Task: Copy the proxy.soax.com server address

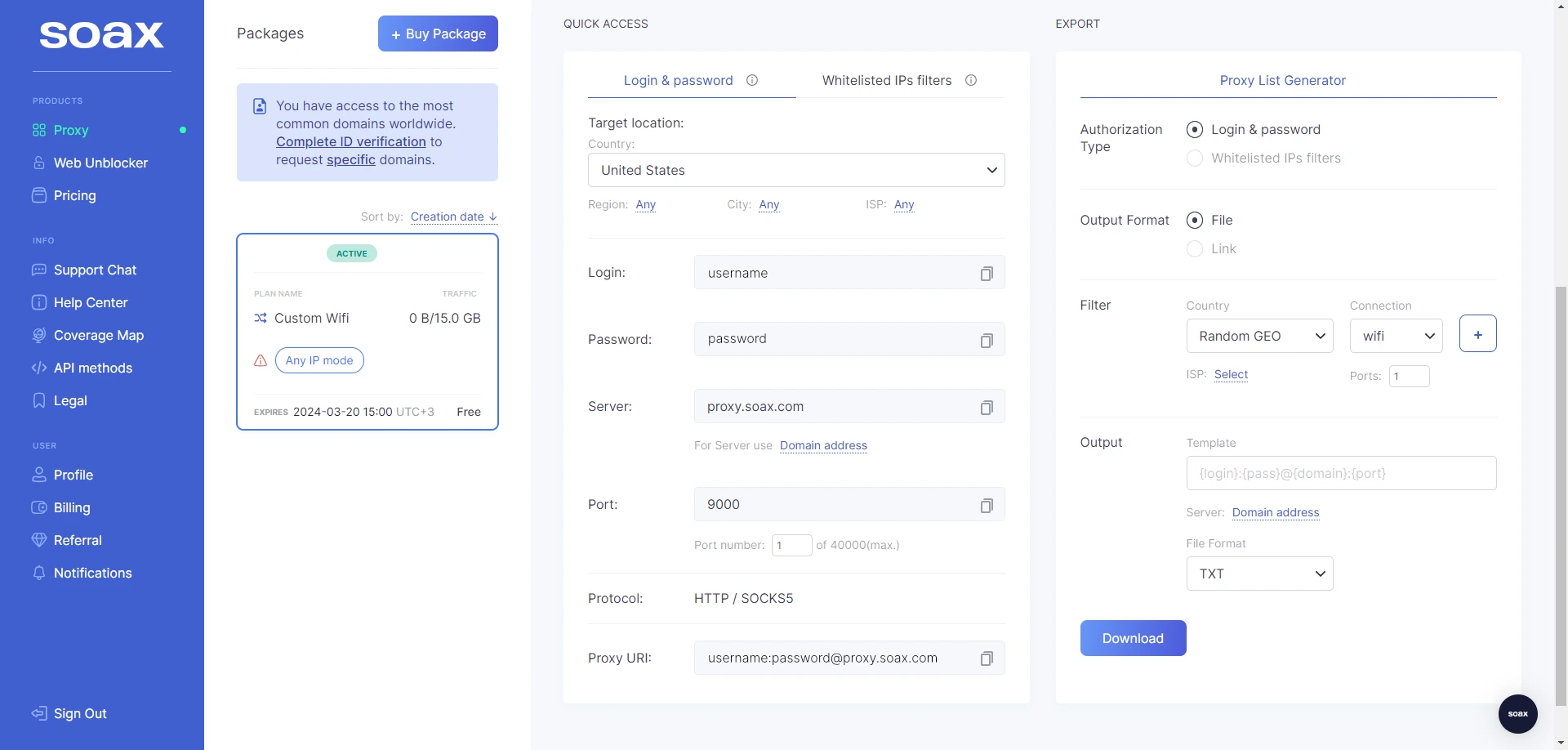Action: pyautogui.click(x=986, y=408)
